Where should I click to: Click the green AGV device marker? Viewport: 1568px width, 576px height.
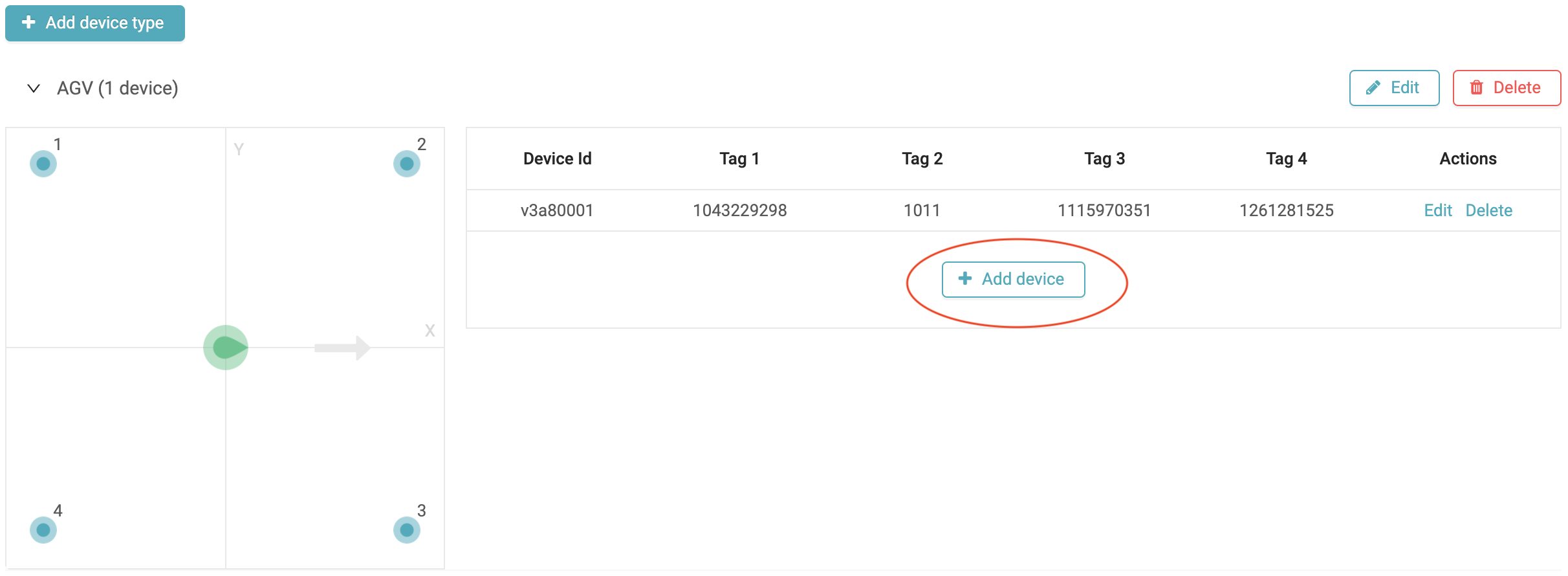226,348
